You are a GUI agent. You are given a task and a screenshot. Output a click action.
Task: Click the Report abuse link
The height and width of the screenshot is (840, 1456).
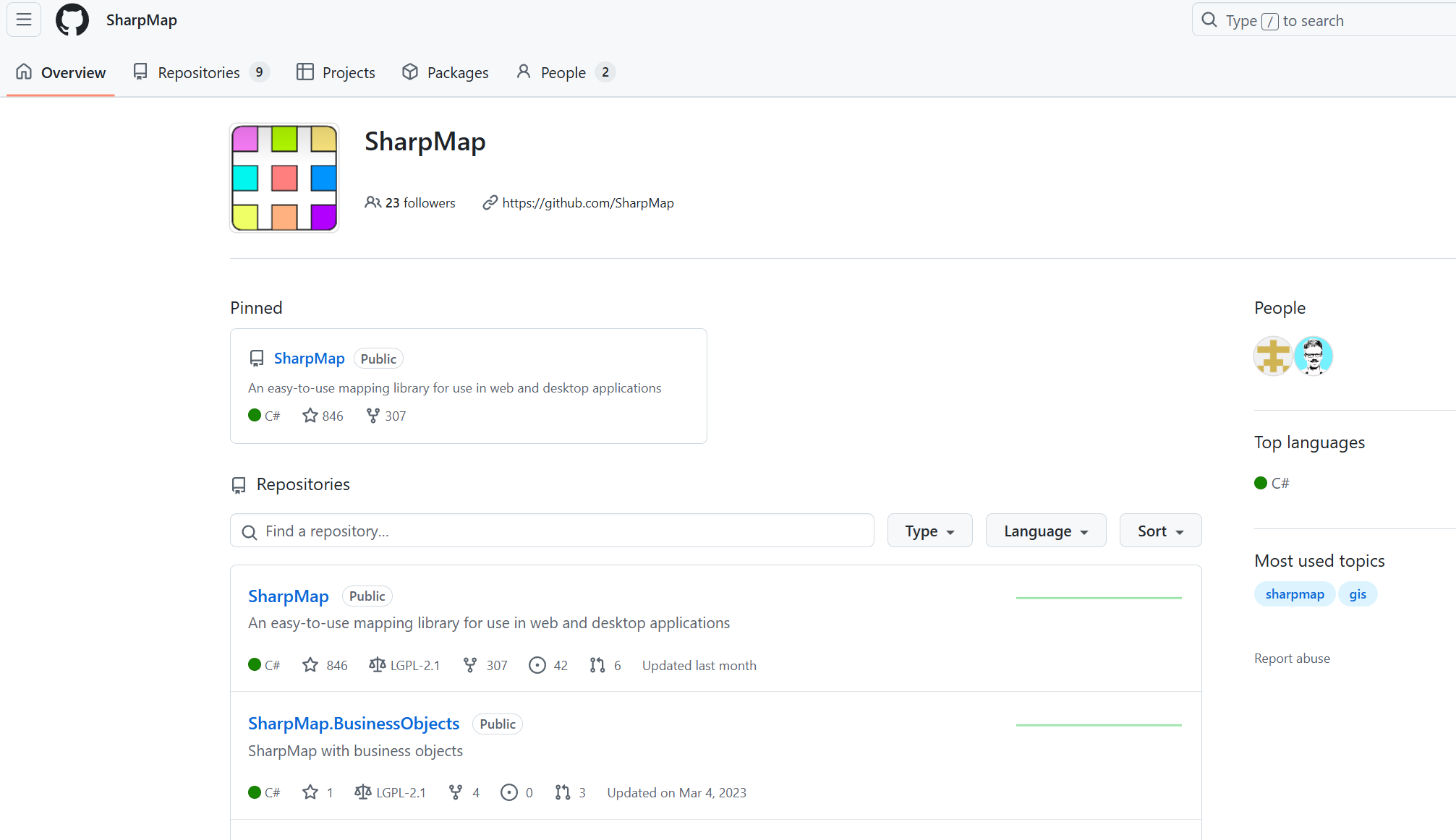pyautogui.click(x=1292, y=659)
